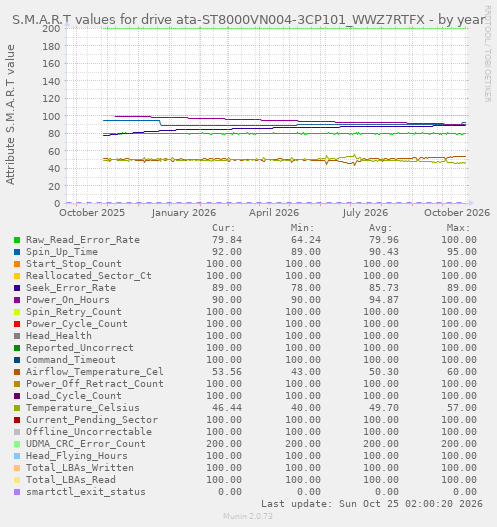Click the brown Airflow_Temperature_Cel swatch
Image resolution: width=497 pixels, height=527 pixels.
coord(17,372)
